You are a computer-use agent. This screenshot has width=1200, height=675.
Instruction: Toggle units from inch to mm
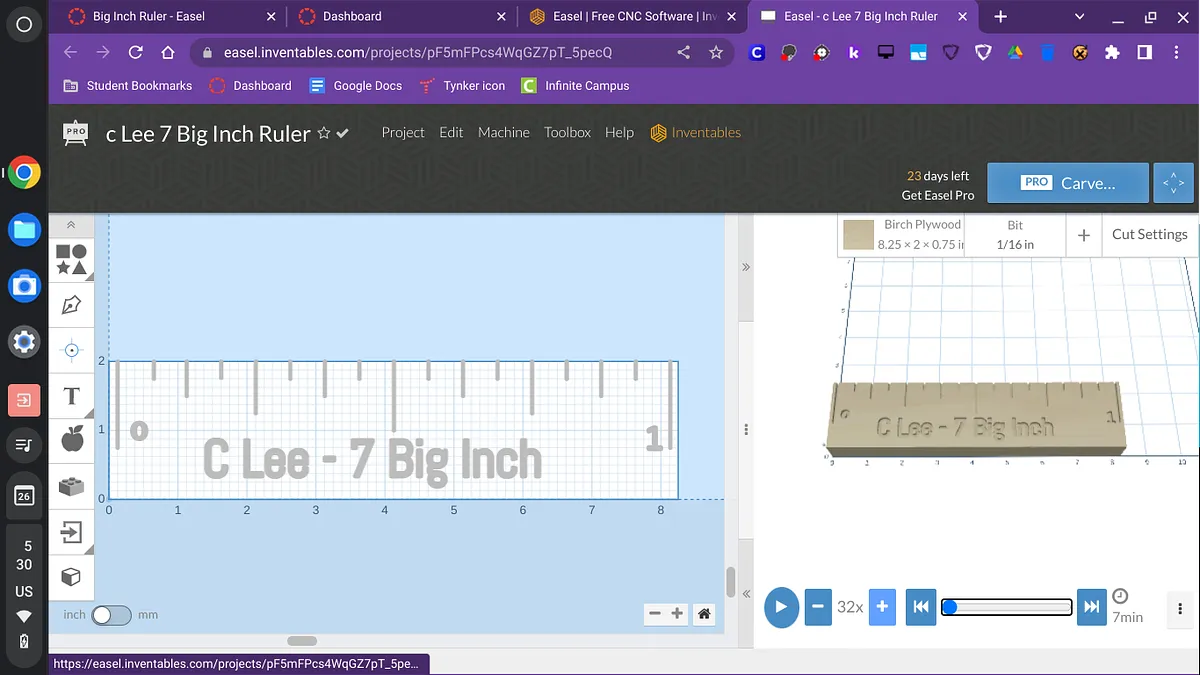(111, 615)
